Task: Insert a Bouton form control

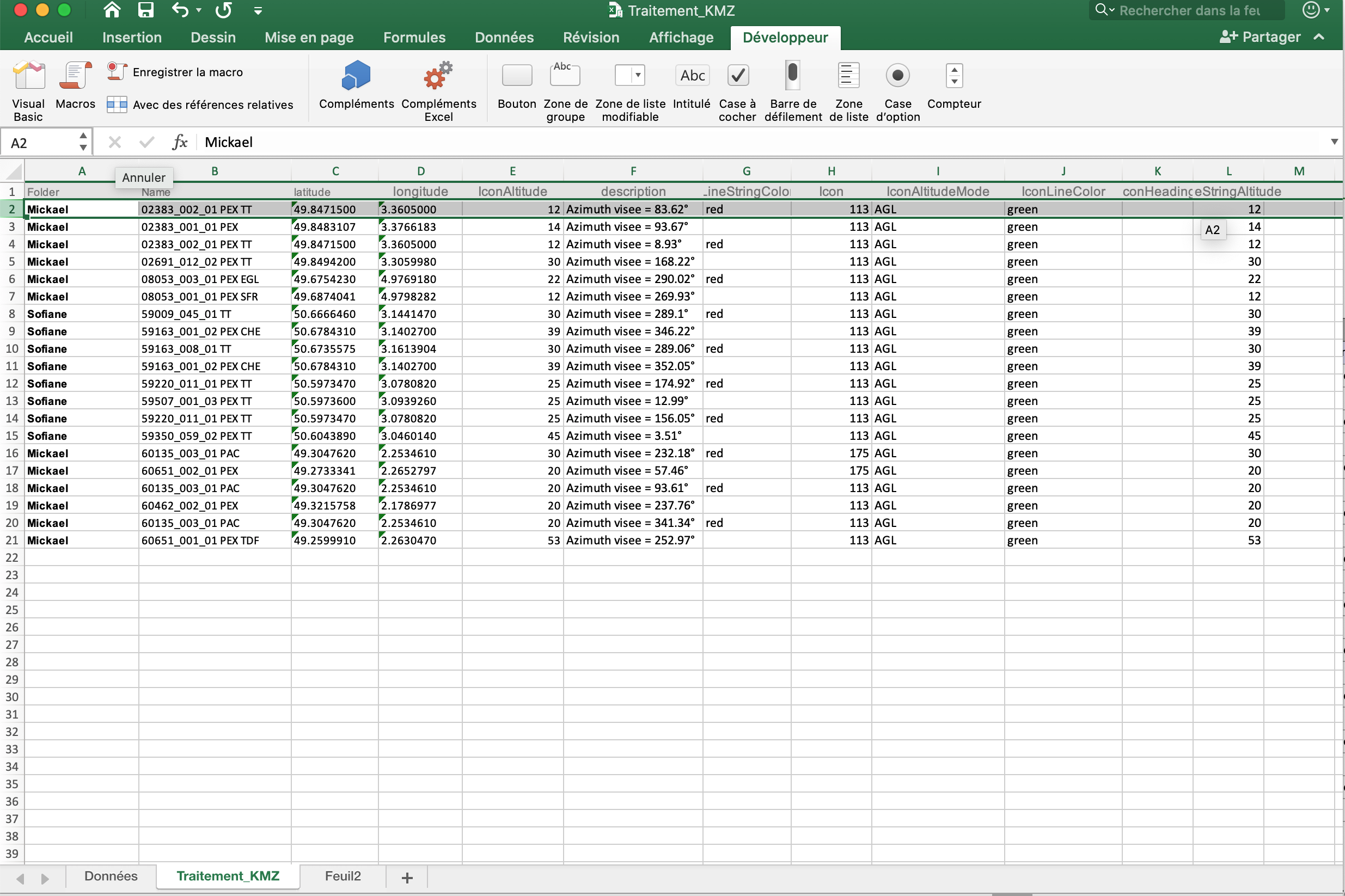Action: pos(517,84)
